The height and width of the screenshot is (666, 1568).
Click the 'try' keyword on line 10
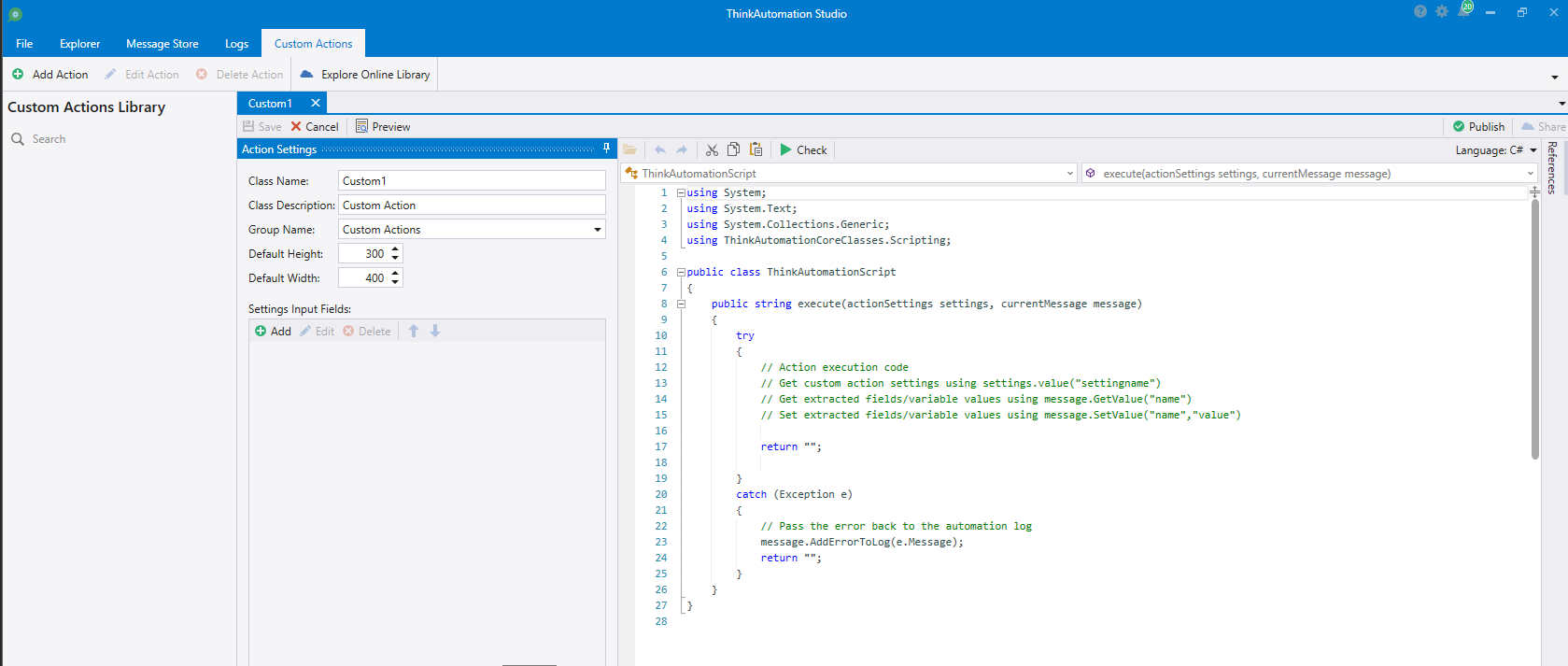[x=744, y=335]
